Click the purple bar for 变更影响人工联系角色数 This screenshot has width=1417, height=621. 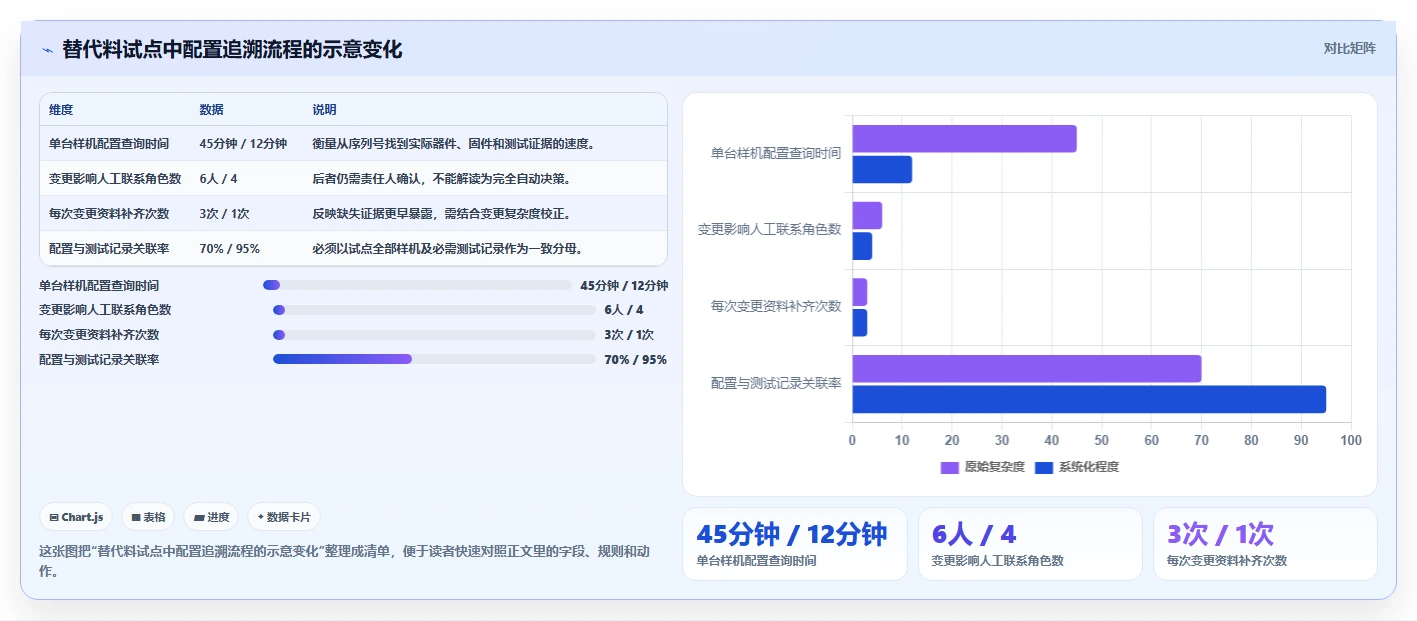(x=867, y=216)
